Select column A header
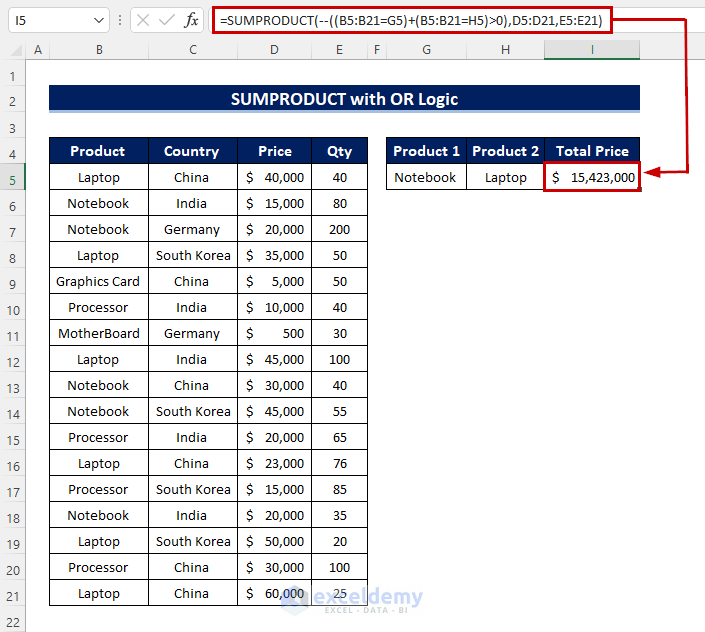 38,50
